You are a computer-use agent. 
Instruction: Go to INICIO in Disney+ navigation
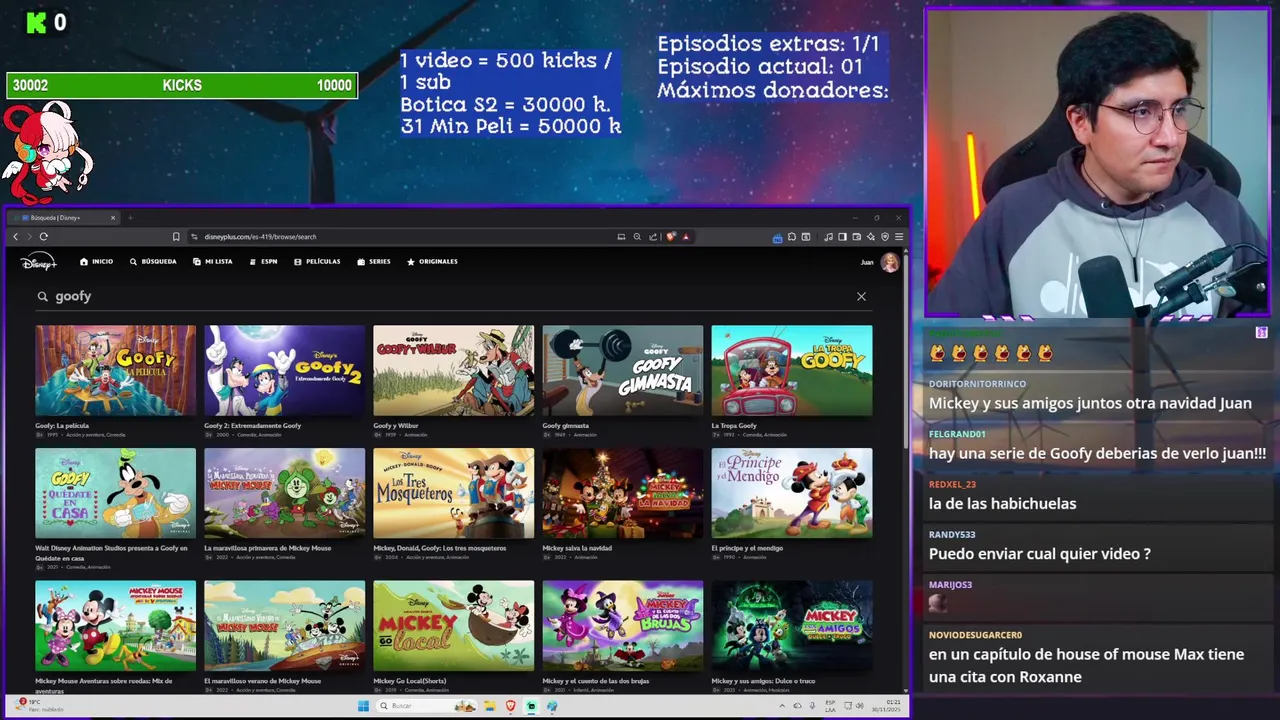coord(96,262)
